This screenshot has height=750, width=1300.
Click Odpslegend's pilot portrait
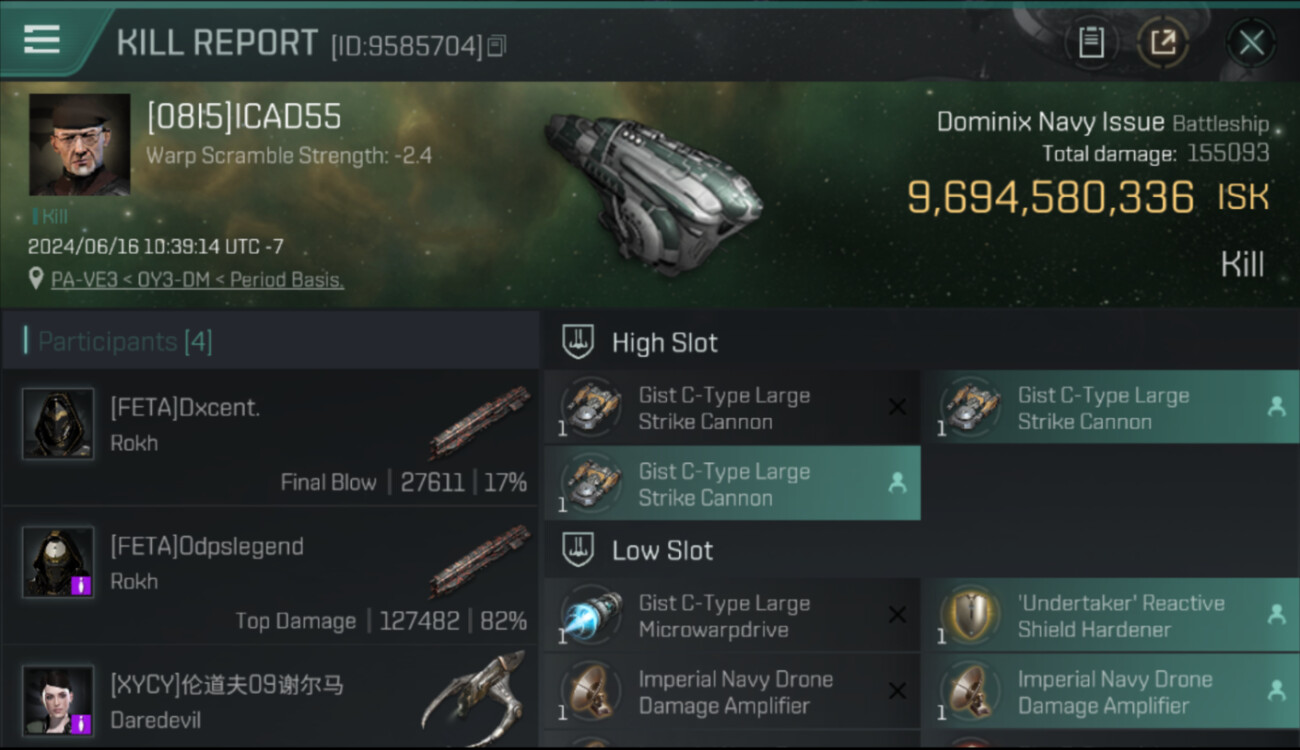point(58,562)
